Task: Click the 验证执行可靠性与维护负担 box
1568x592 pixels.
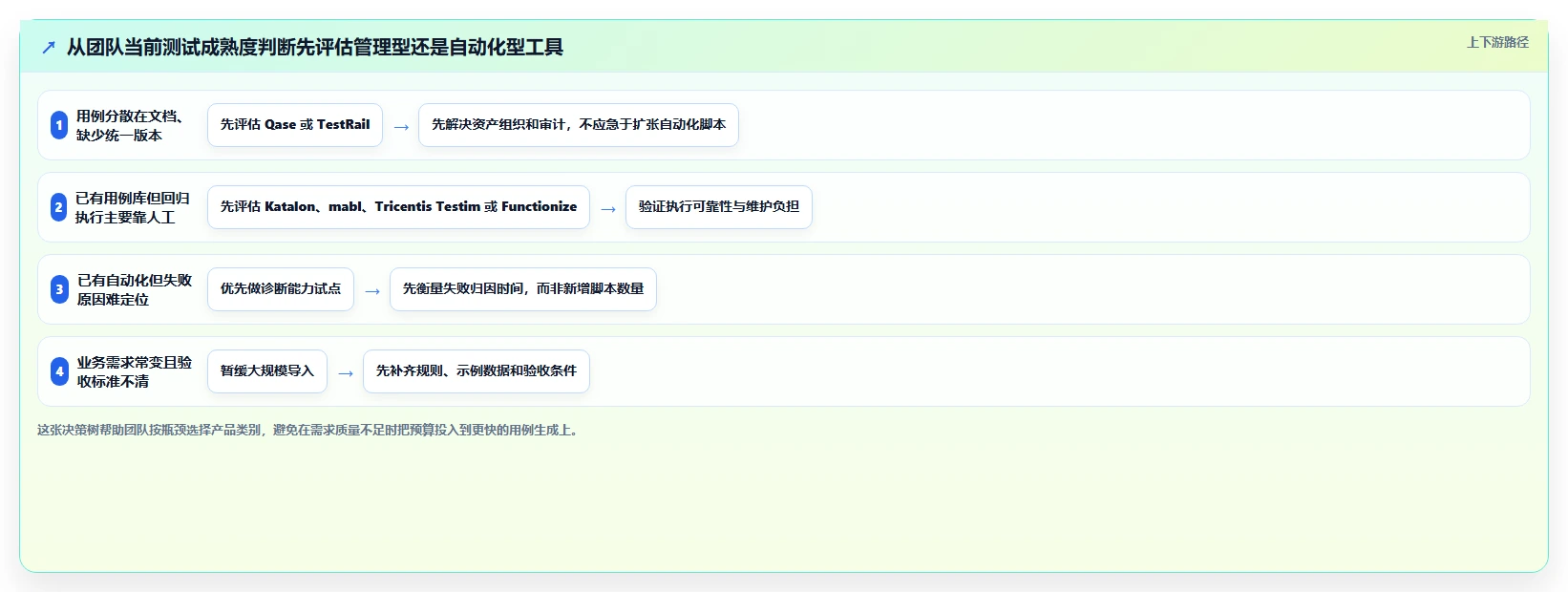Action: 719,207
